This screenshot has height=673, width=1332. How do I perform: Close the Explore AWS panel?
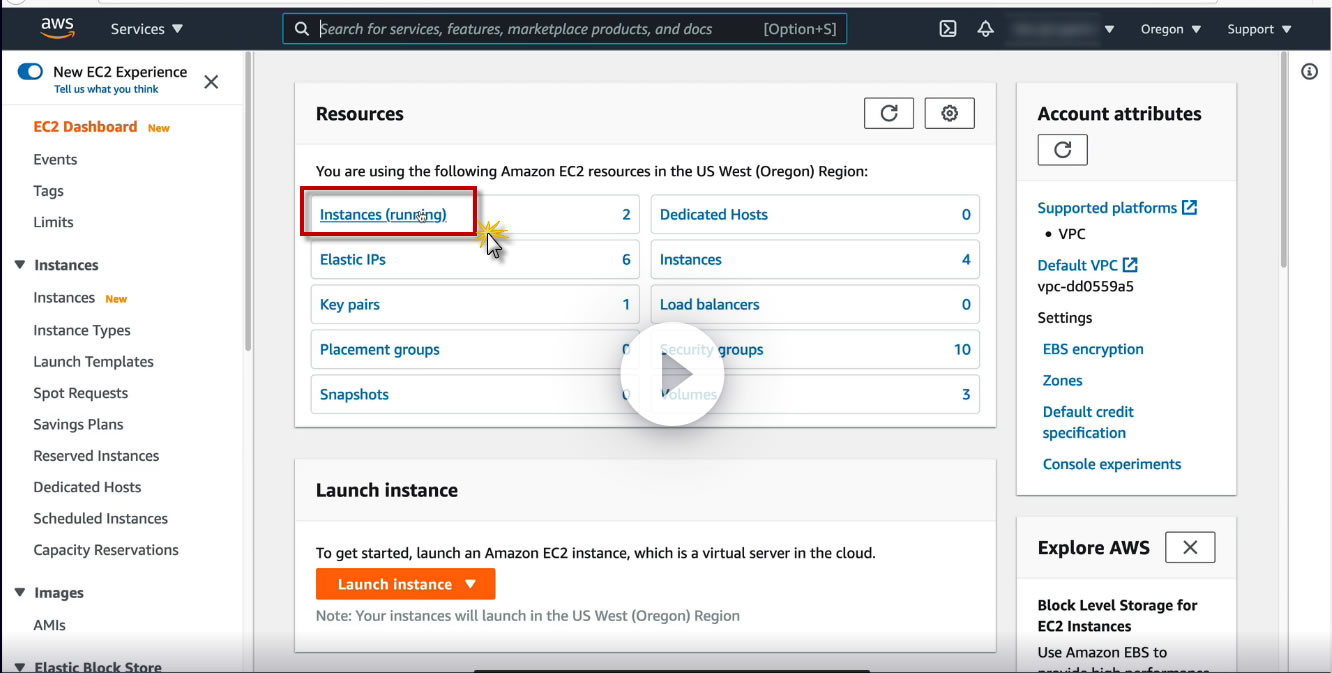[x=1190, y=547]
